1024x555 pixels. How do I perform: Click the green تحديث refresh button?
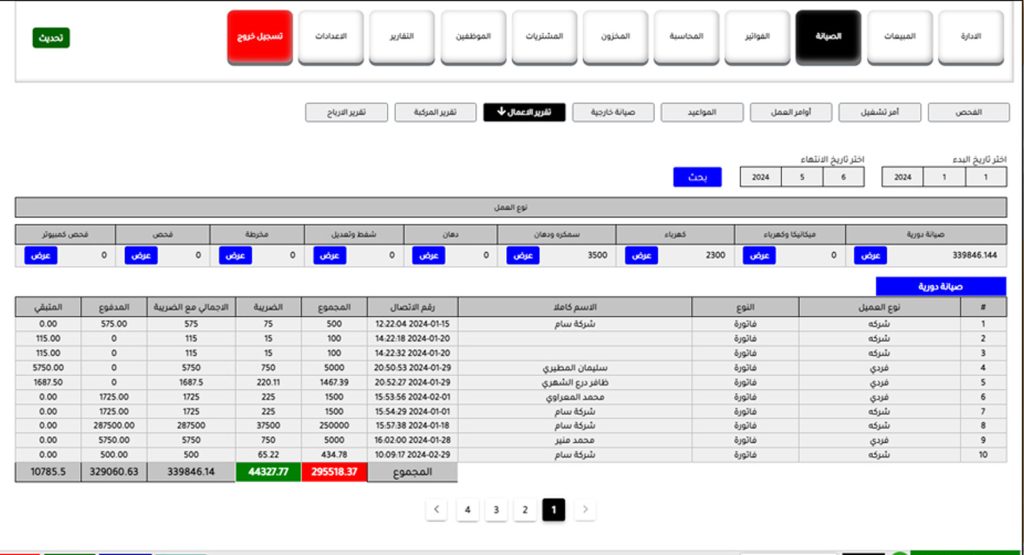51,38
